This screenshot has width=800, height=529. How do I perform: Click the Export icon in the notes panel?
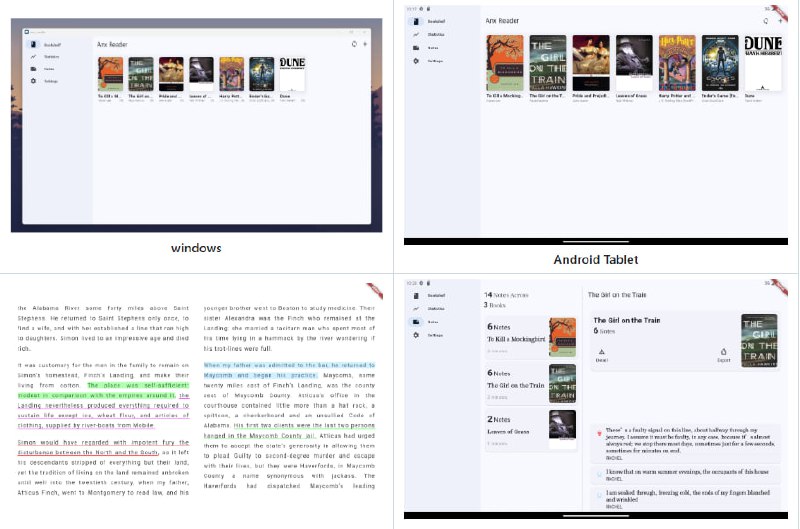[723, 352]
